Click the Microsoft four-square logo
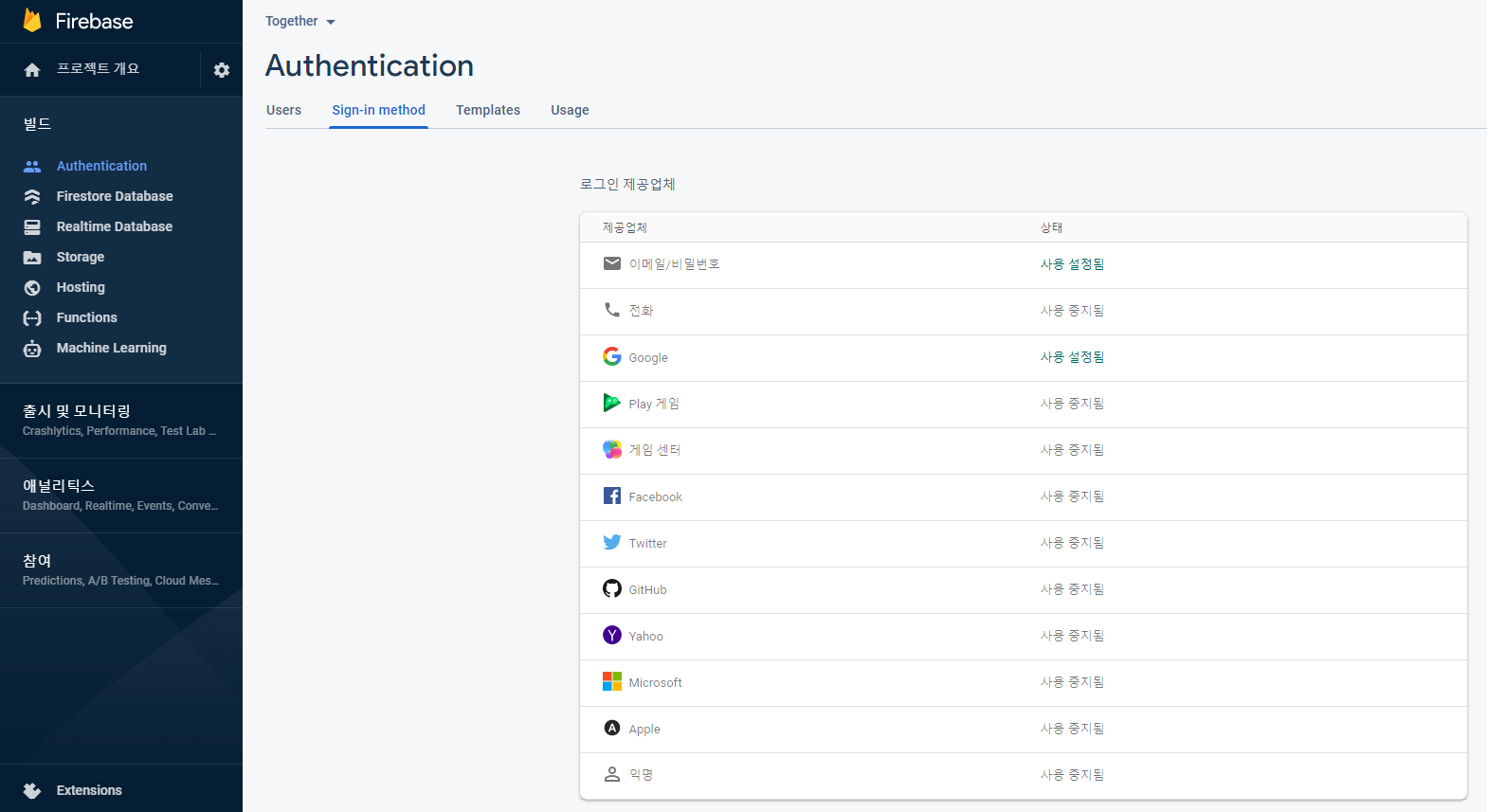 612,681
